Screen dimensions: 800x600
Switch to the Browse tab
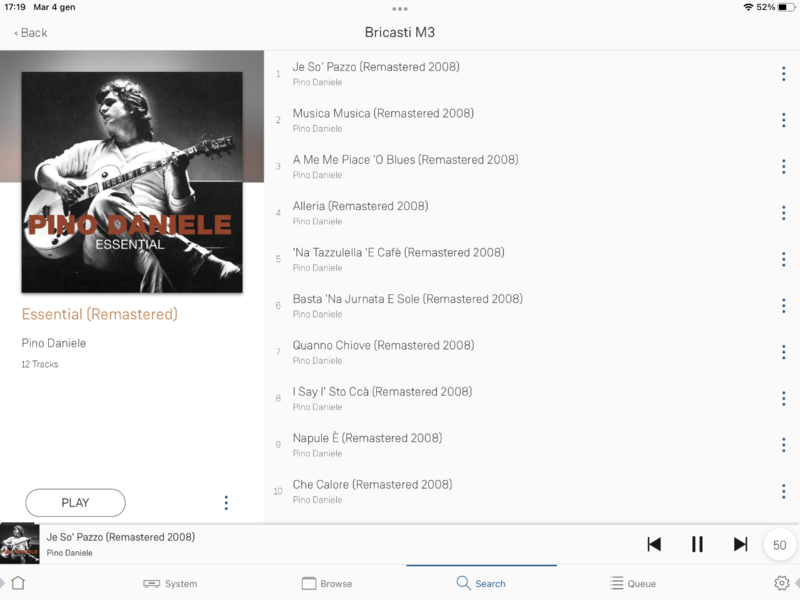click(x=327, y=583)
